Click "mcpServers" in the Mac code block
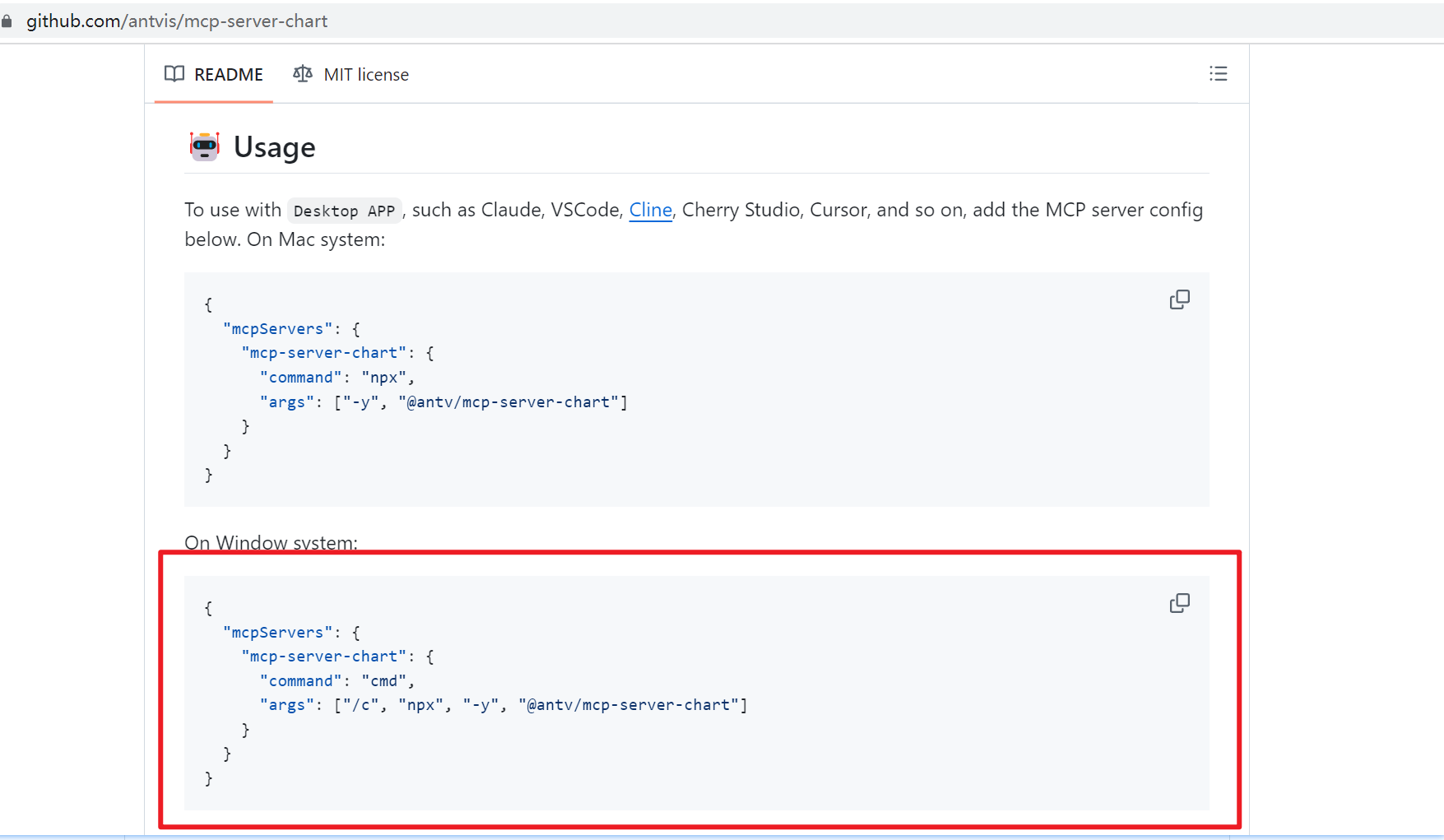The image size is (1444, 840). [278, 329]
